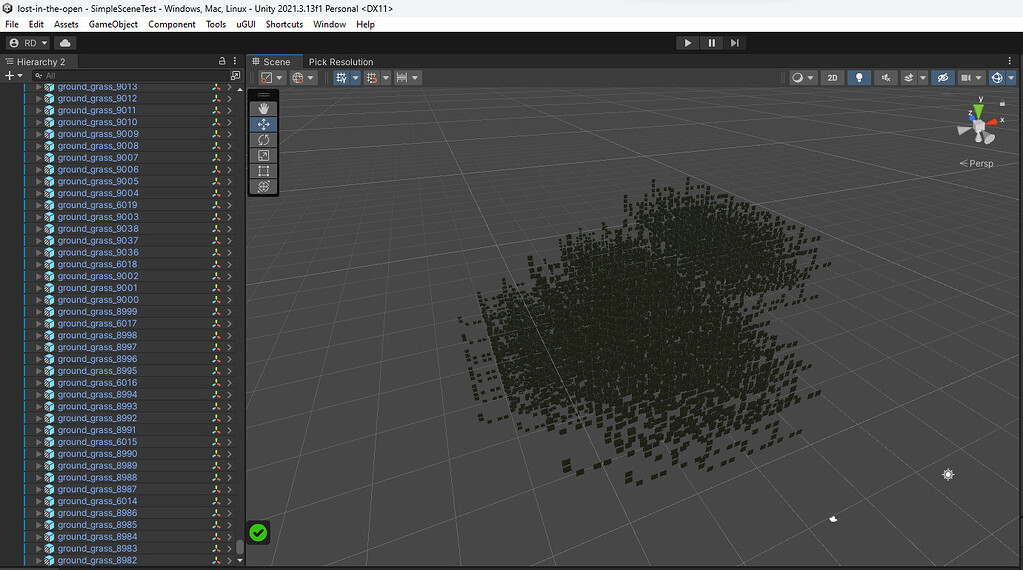The width and height of the screenshot is (1023, 570).
Task: Select the Hand view tool
Action: click(264, 108)
